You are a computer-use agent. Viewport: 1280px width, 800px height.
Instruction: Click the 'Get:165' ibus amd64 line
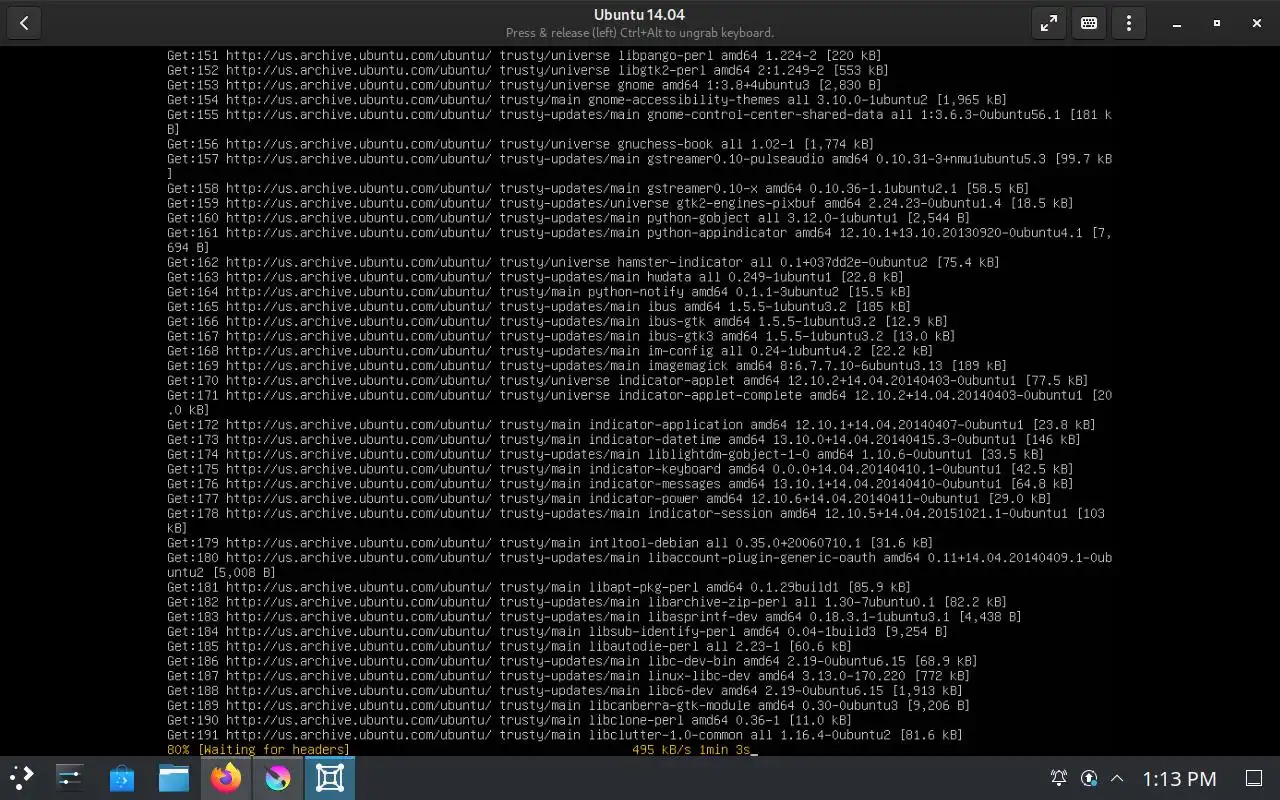pyautogui.click(x=539, y=306)
